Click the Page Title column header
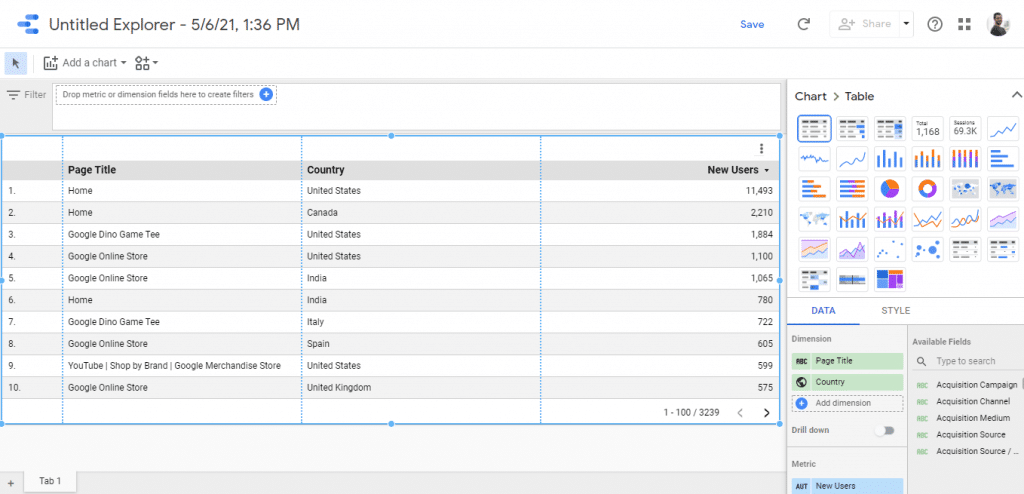The image size is (1024, 494). click(x=92, y=170)
